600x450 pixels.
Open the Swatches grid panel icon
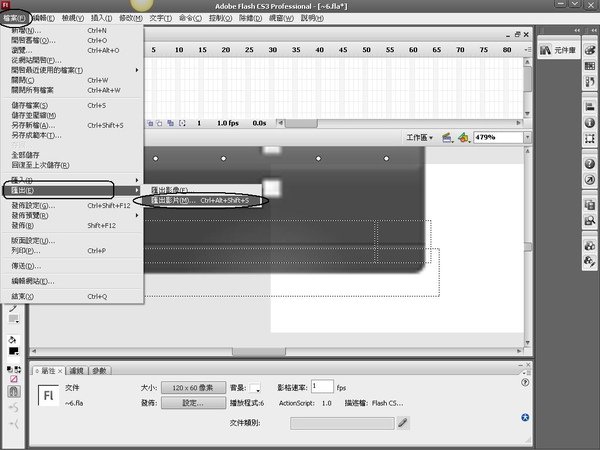pyautogui.click(x=590, y=66)
